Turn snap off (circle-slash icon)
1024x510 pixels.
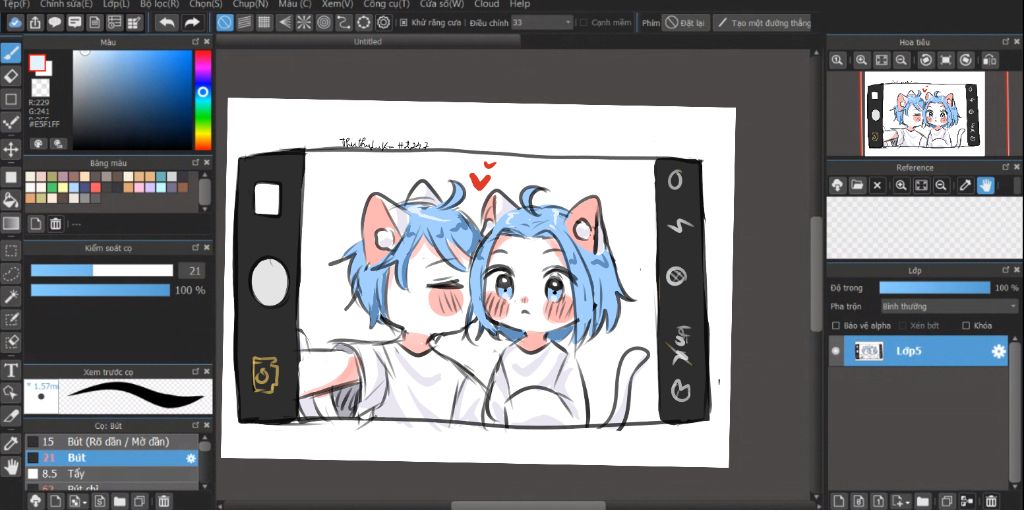point(225,23)
